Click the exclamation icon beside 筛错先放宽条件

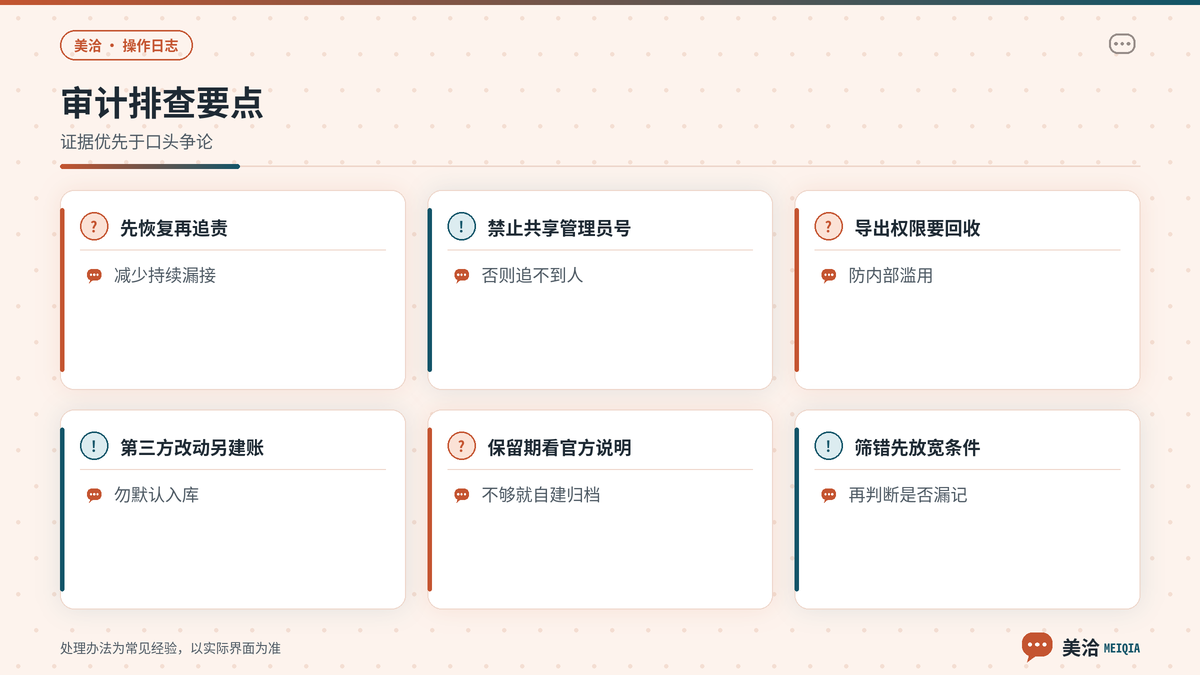(x=828, y=447)
